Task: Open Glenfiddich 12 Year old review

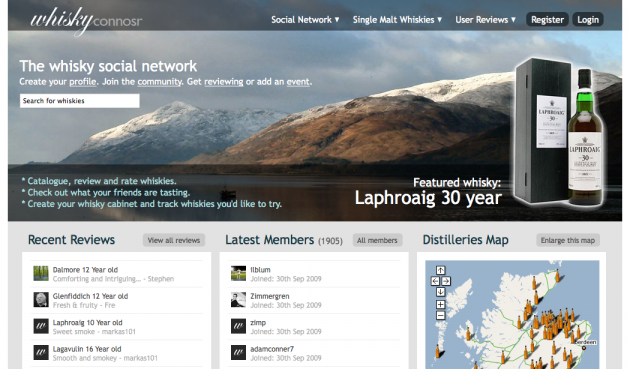Action: coord(90,296)
